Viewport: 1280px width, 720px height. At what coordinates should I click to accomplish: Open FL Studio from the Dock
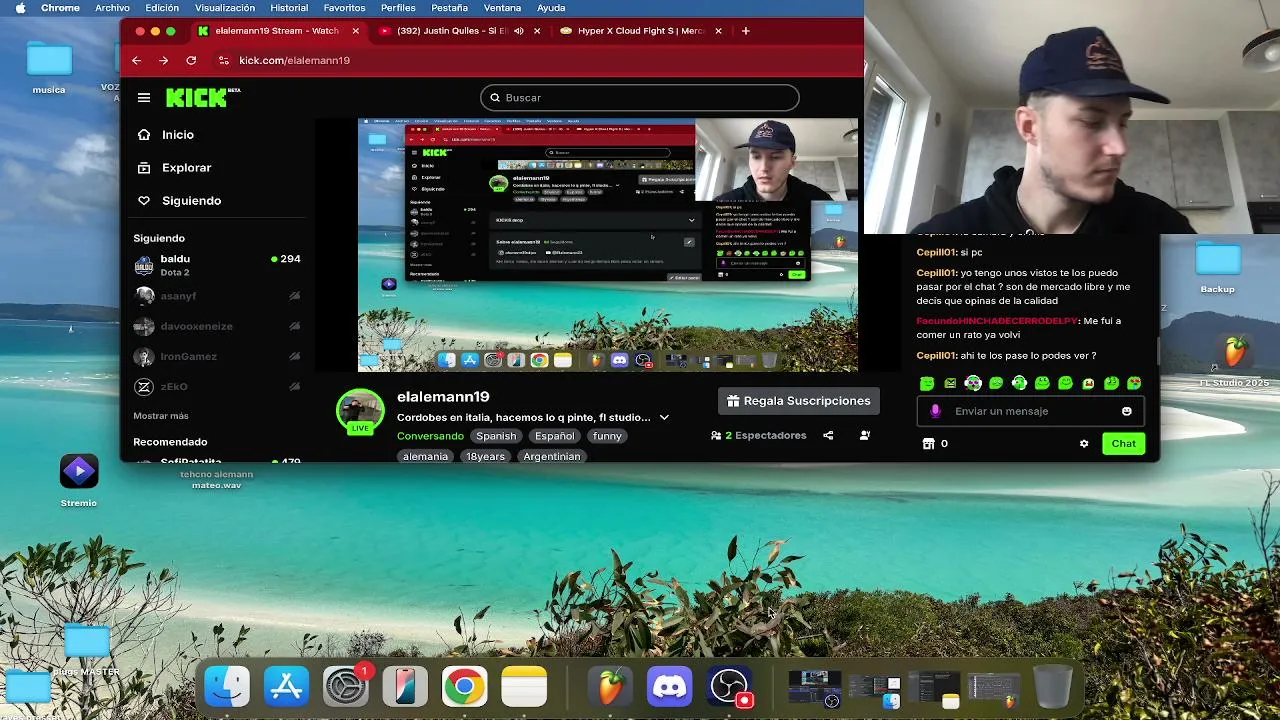(x=610, y=688)
